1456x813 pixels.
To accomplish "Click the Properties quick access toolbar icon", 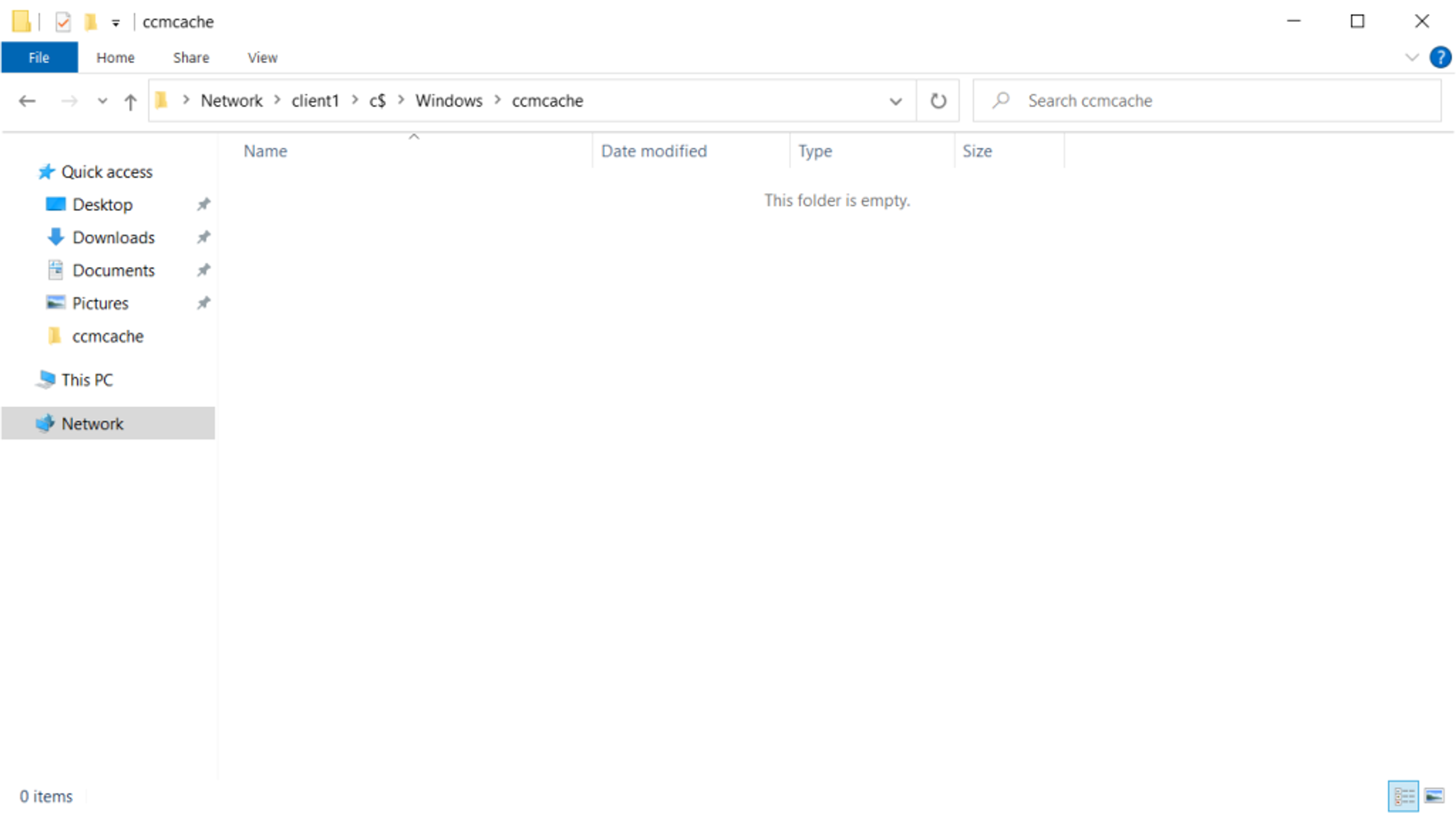I will pos(63,22).
